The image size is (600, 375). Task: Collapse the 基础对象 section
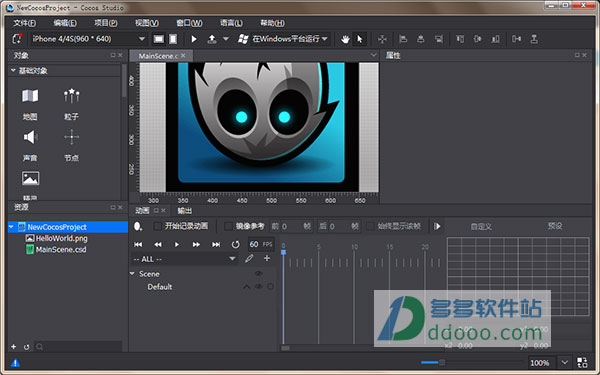point(13,70)
